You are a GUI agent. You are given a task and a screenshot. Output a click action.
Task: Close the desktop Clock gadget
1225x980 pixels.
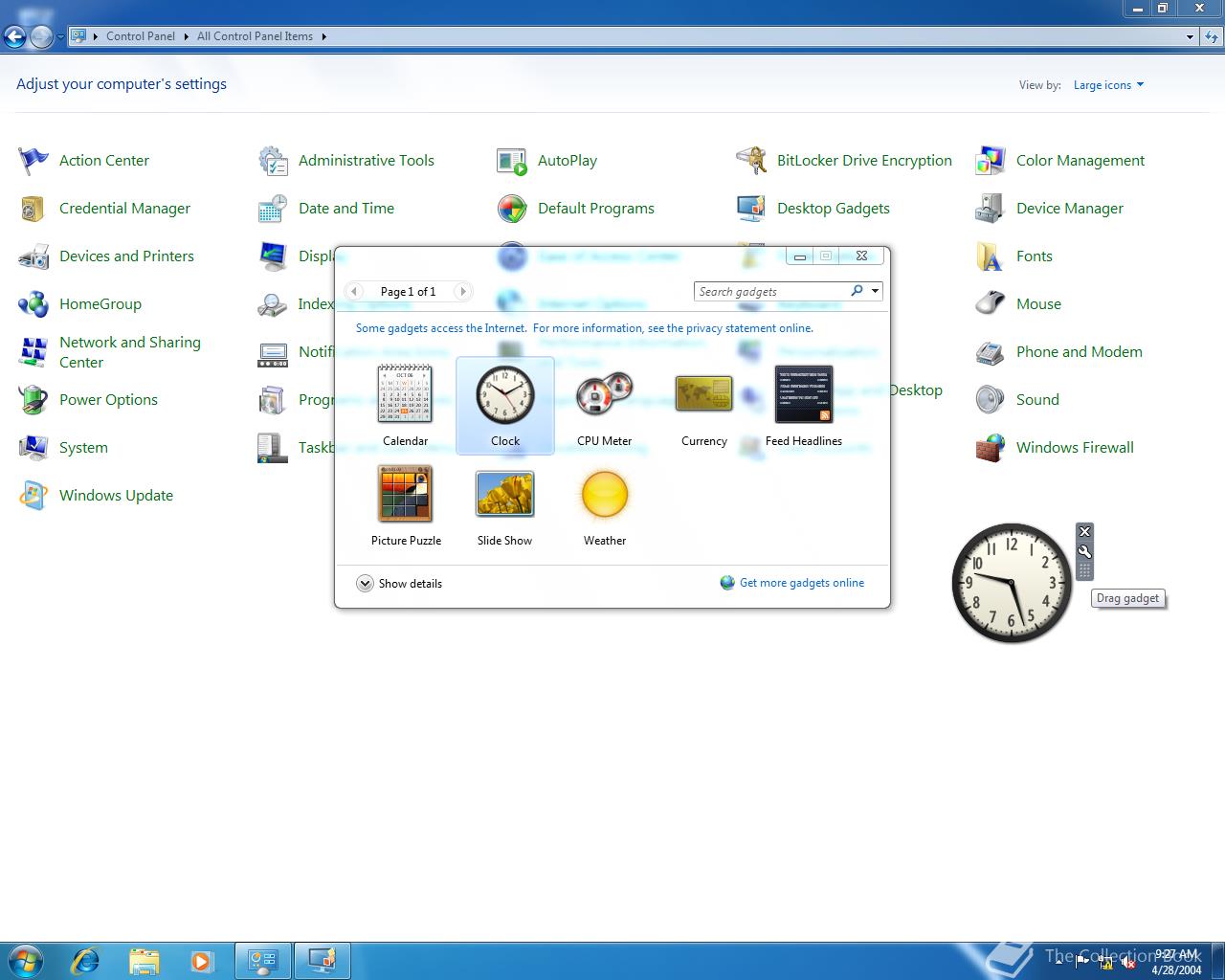click(x=1084, y=532)
